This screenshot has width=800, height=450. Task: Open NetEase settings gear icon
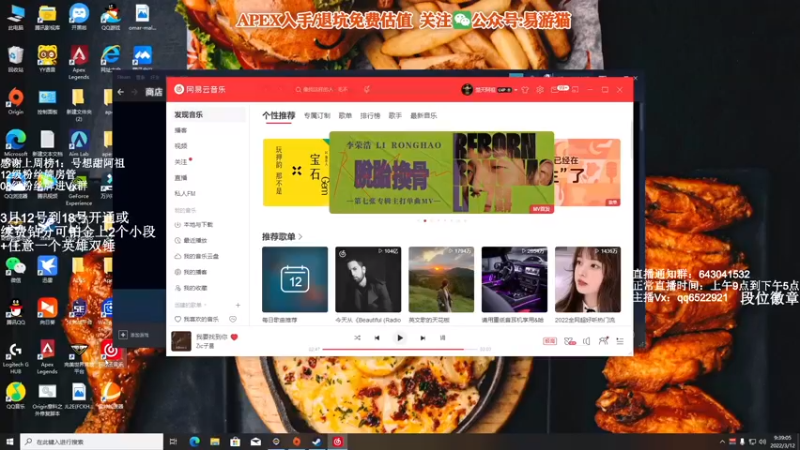540,90
